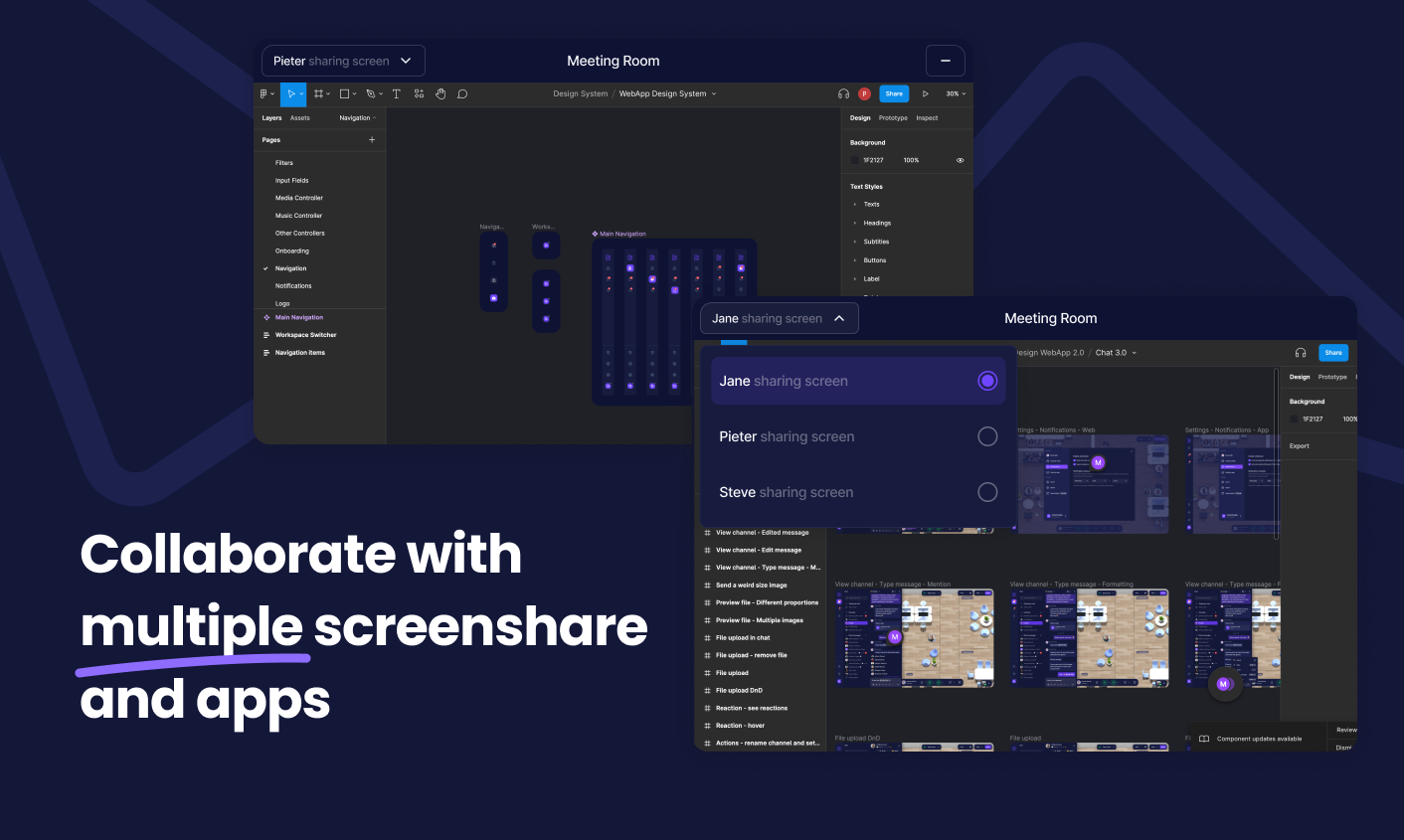The width and height of the screenshot is (1404, 840).
Task: Select the Media Controller page
Action: [x=299, y=198]
